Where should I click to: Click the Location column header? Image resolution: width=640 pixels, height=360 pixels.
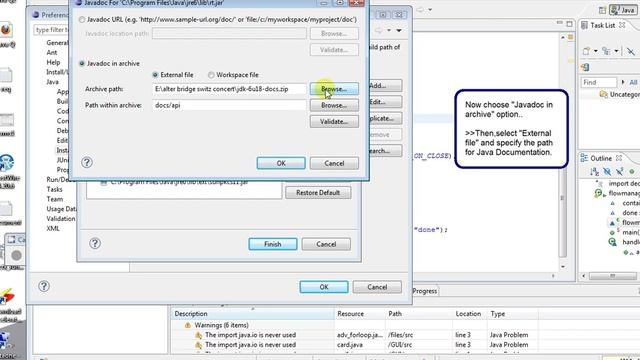[469, 313]
